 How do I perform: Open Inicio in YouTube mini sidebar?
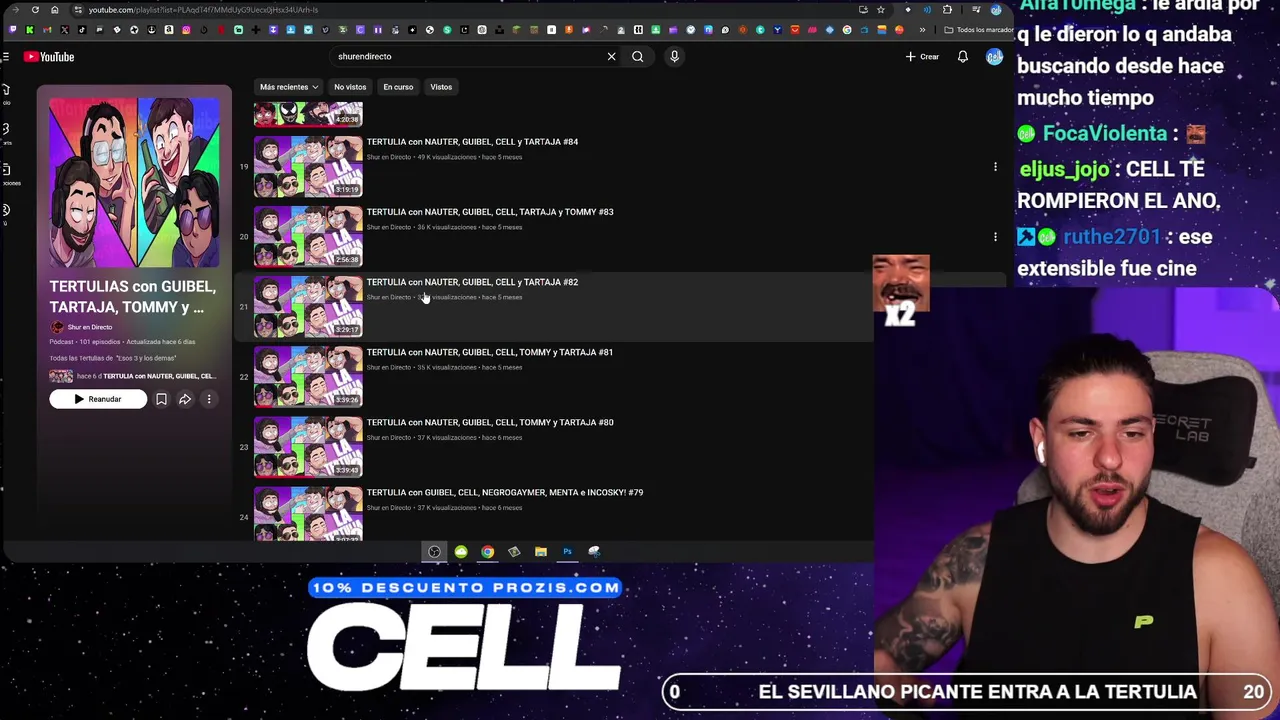6,95
